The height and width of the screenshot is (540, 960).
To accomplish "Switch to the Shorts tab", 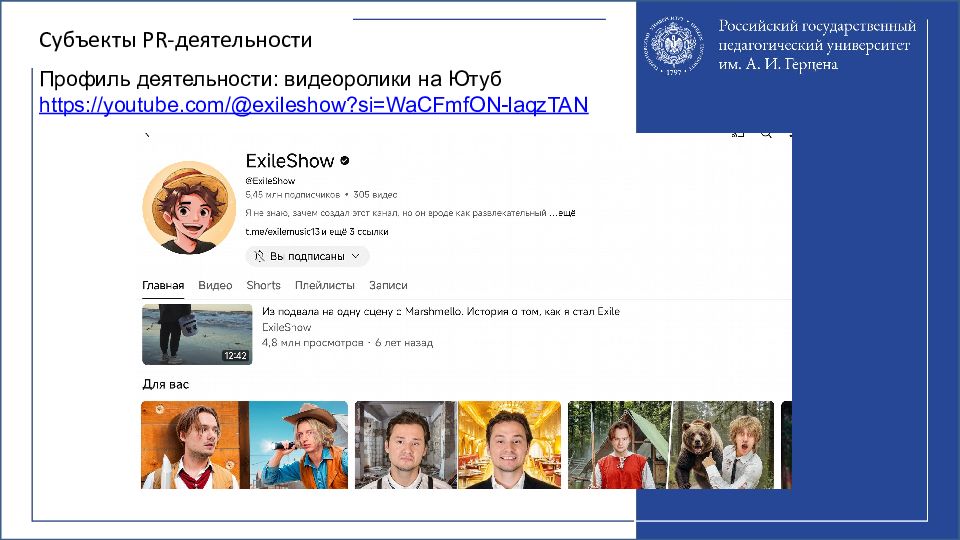I will (x=263, y=285).
